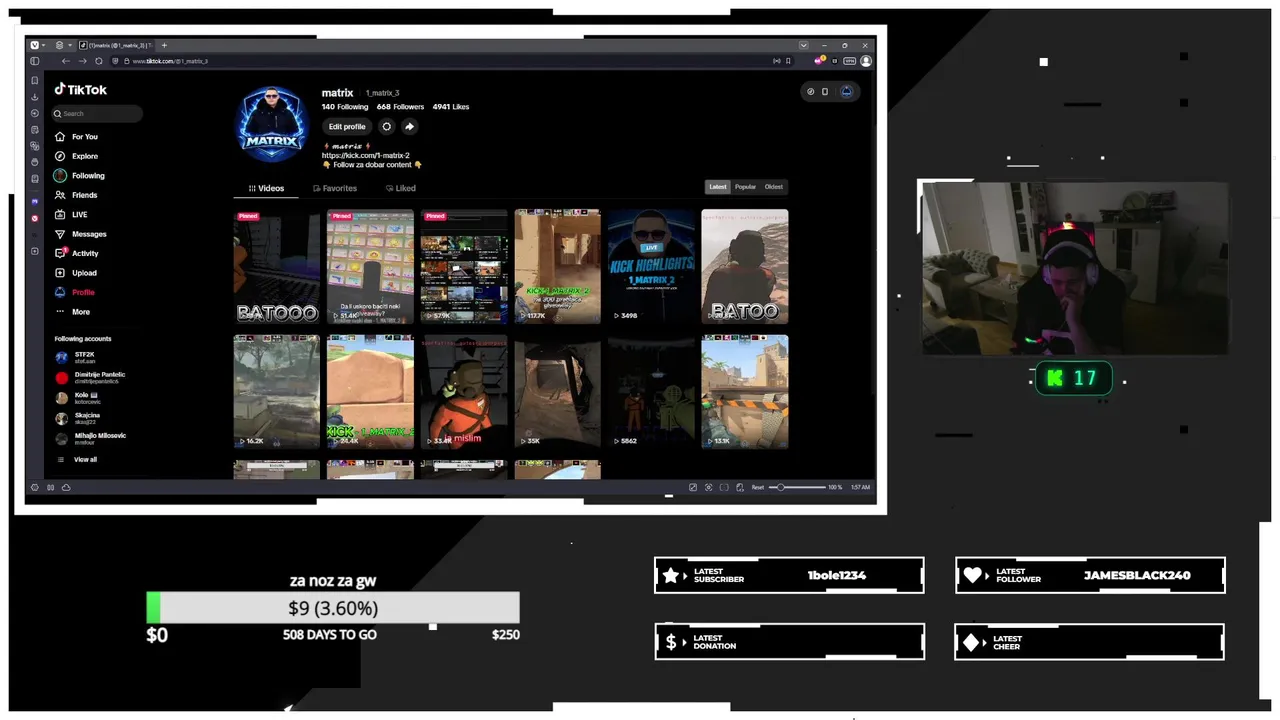Bookmark the page via address bar bookmark icon
The height and width of the screenshot is (720, 1280).
pyautogui.click(x=788, y=61)
